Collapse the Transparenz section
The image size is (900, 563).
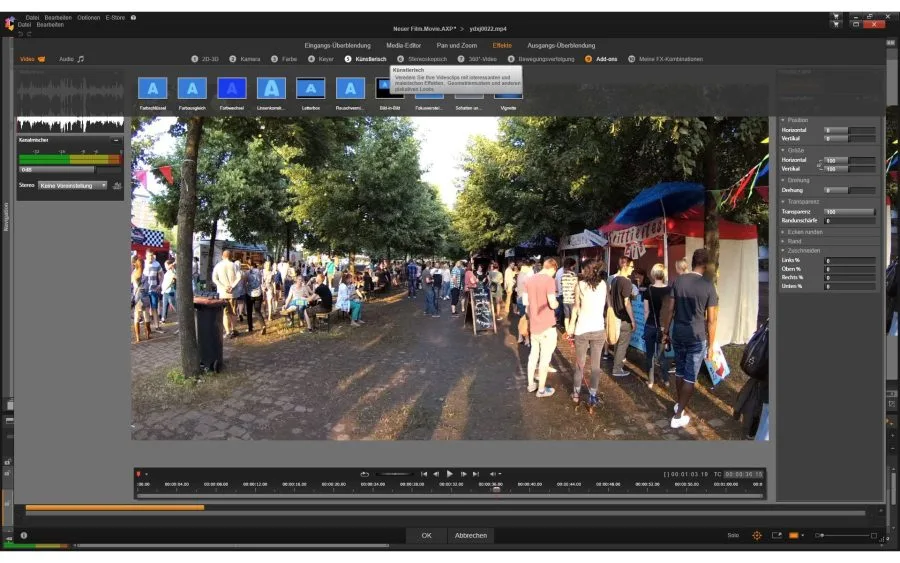point(783,201)
